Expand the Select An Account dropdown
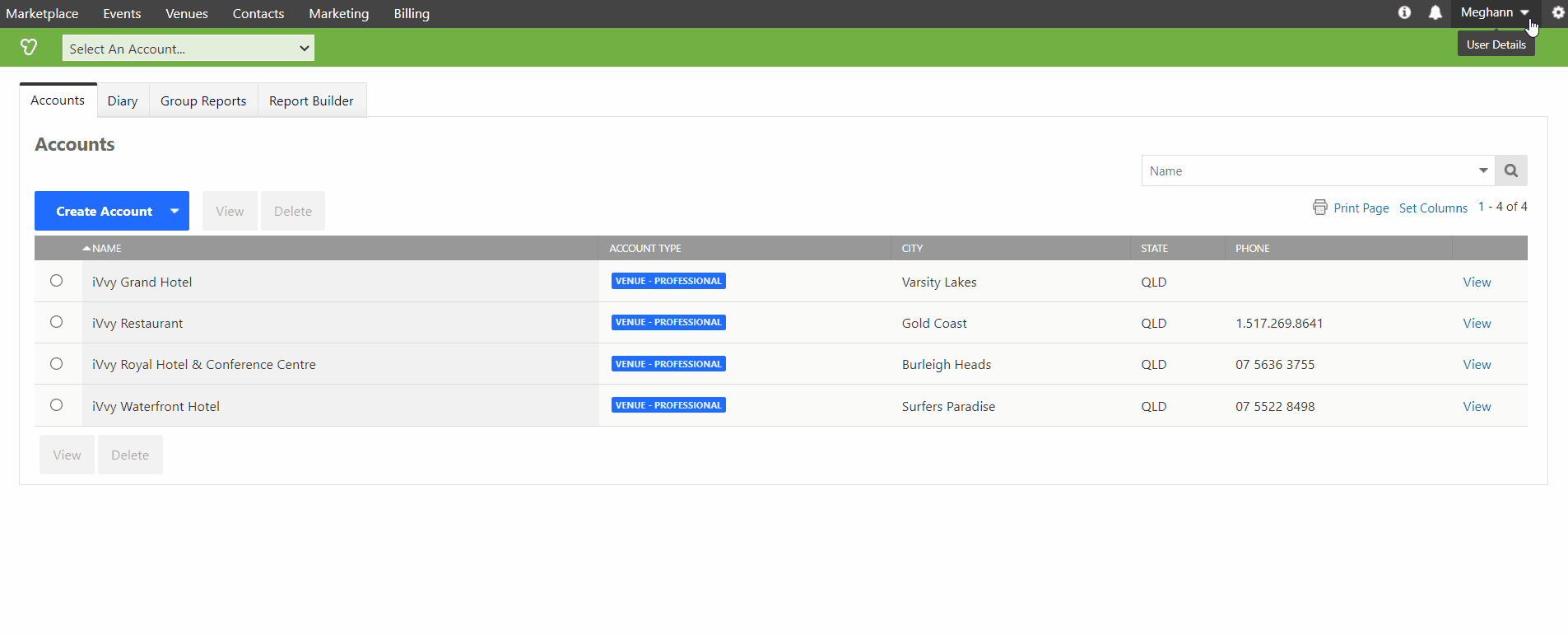 click(x=188, y=49)
